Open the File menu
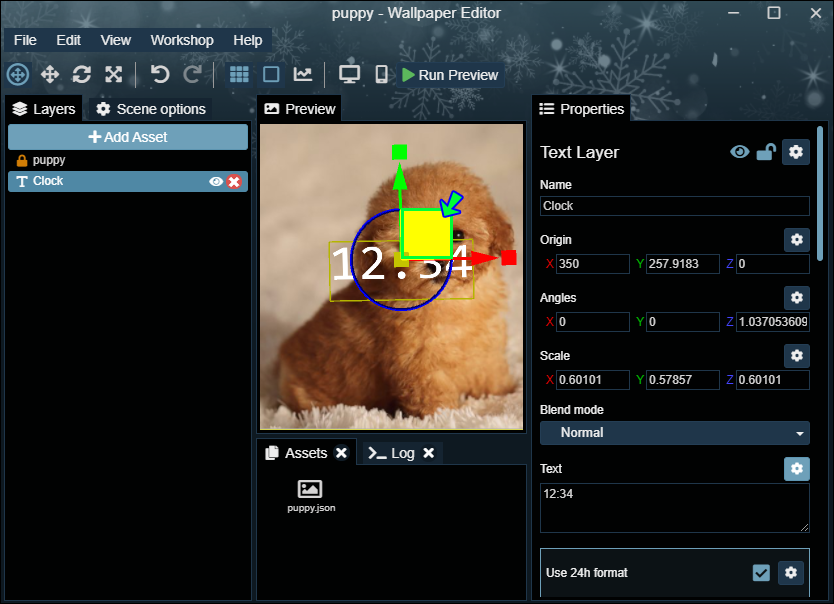 click(x=25, y=40)
